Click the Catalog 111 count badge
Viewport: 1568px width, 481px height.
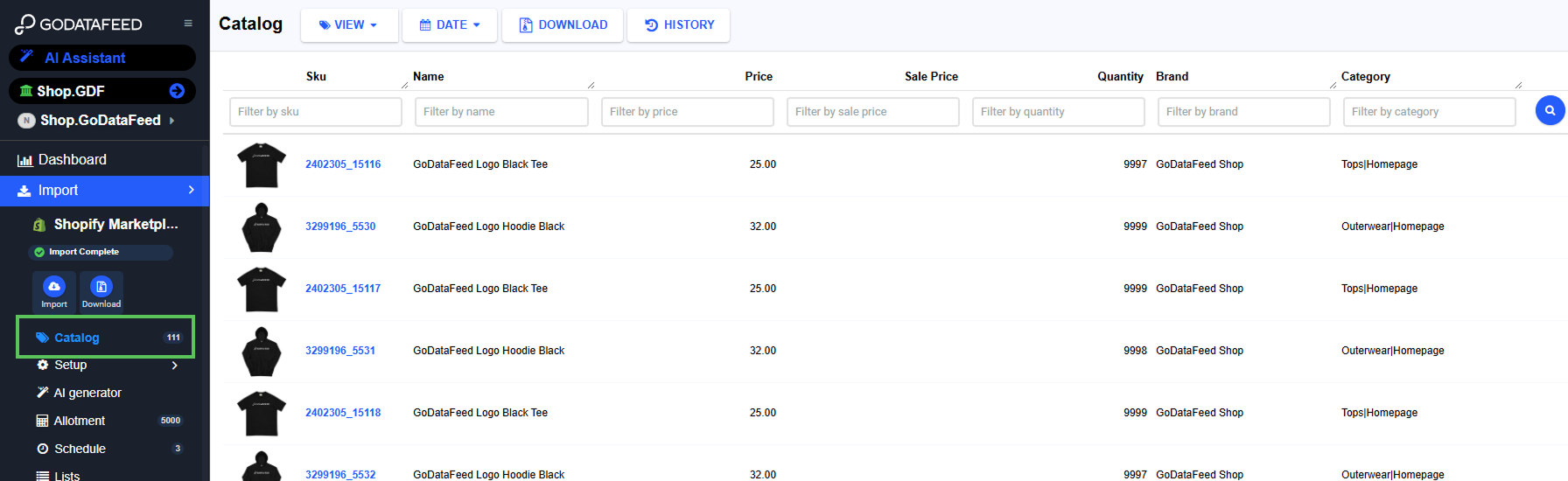click(x=173, y=338)
